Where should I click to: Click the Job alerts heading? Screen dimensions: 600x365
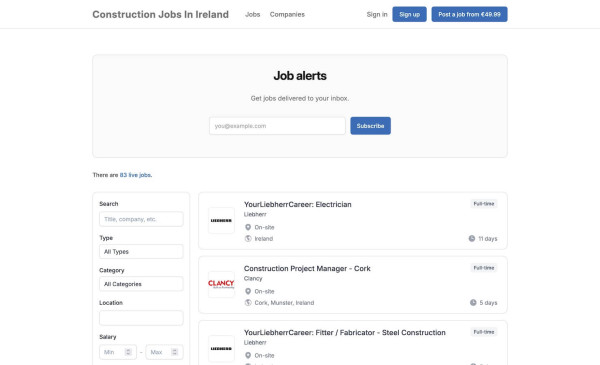point(300,76)
